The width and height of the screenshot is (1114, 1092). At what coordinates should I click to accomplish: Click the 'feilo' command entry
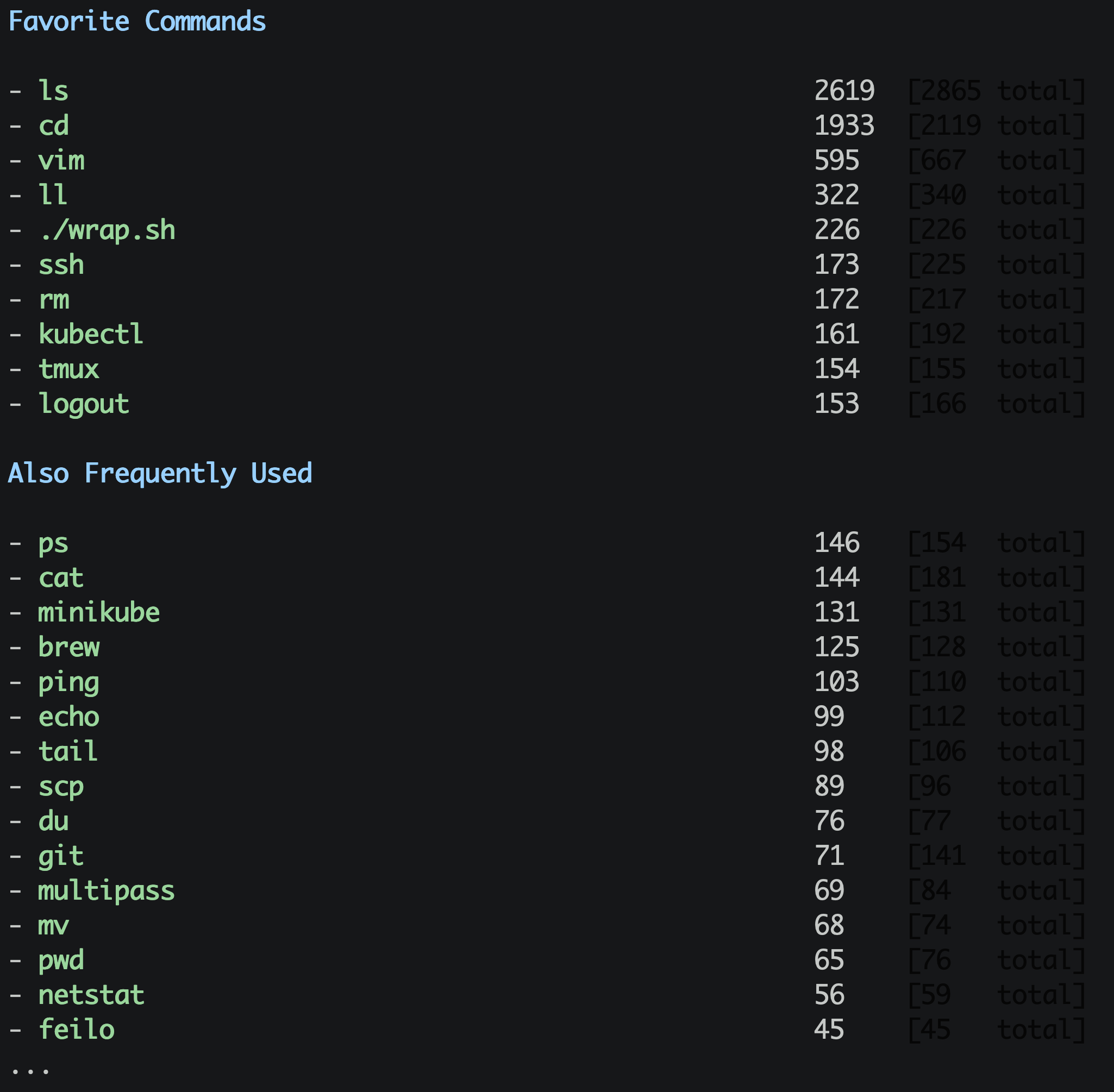click(76, 1030)
